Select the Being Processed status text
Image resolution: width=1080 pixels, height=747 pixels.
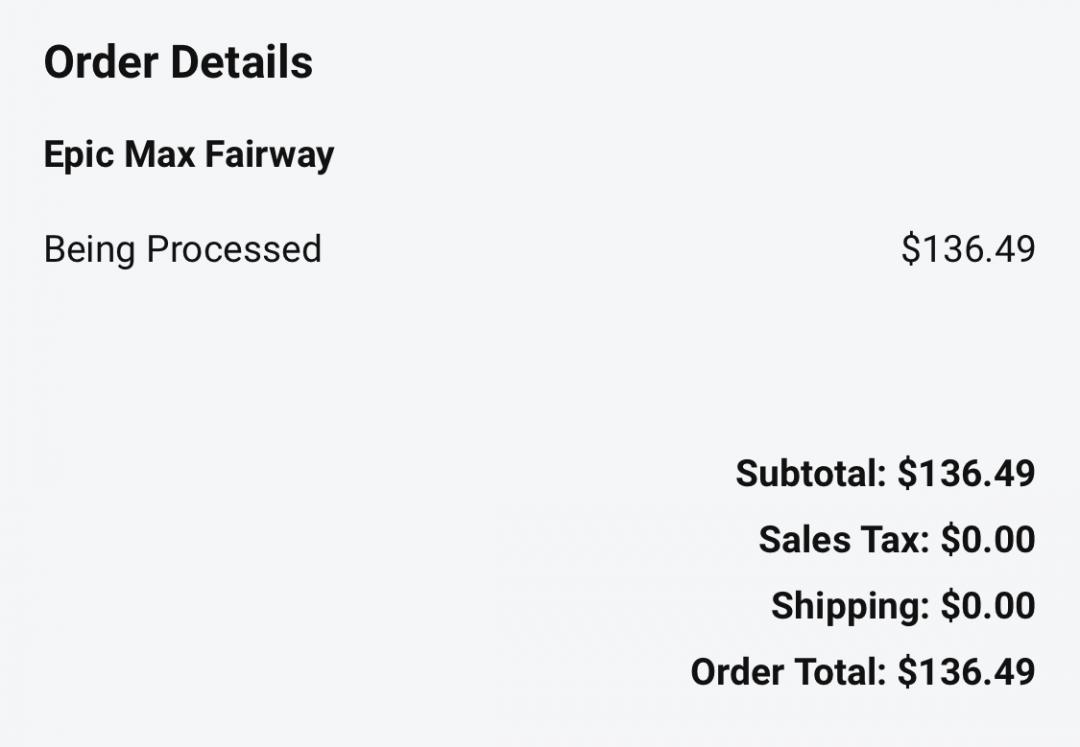coord(182,249)
